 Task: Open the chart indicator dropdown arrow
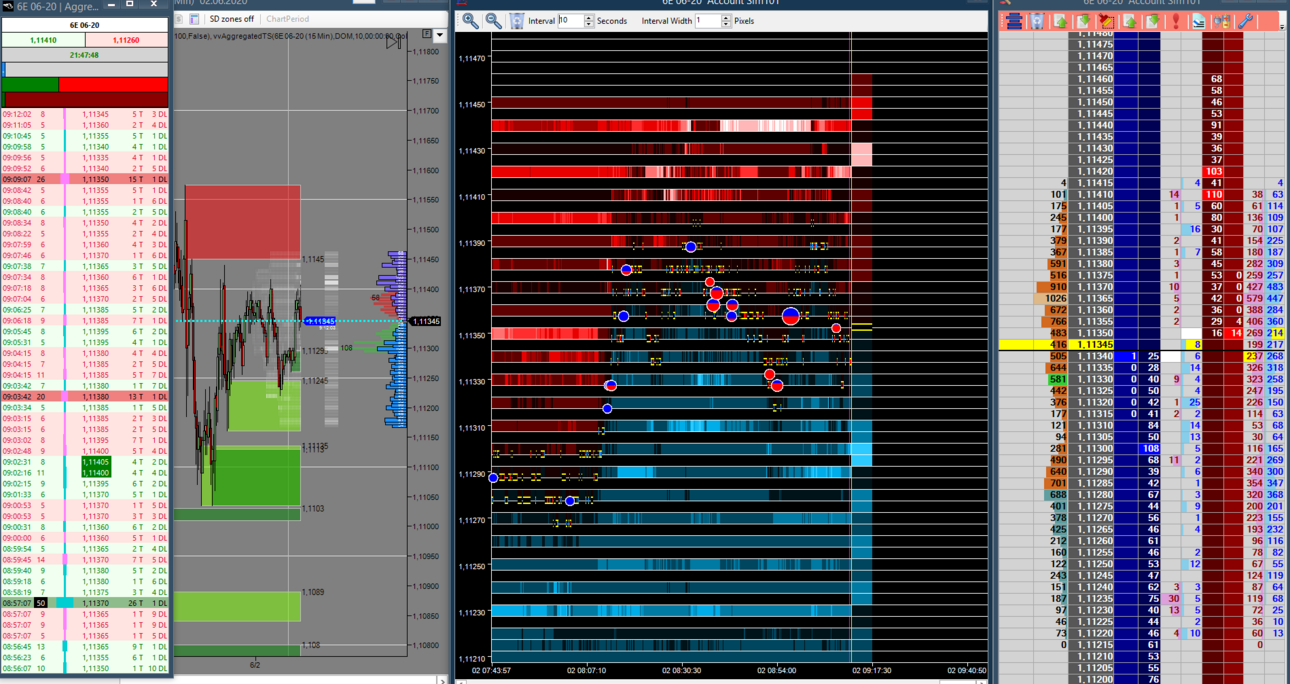[x=439, y=35]
